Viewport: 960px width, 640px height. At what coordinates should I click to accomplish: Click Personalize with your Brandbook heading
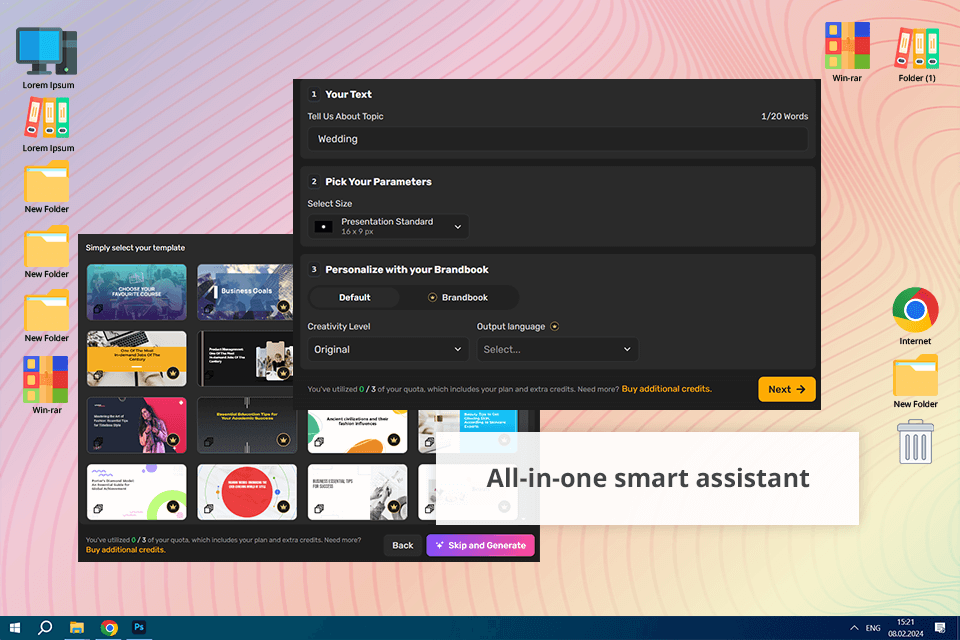click(x=407, y=269)
